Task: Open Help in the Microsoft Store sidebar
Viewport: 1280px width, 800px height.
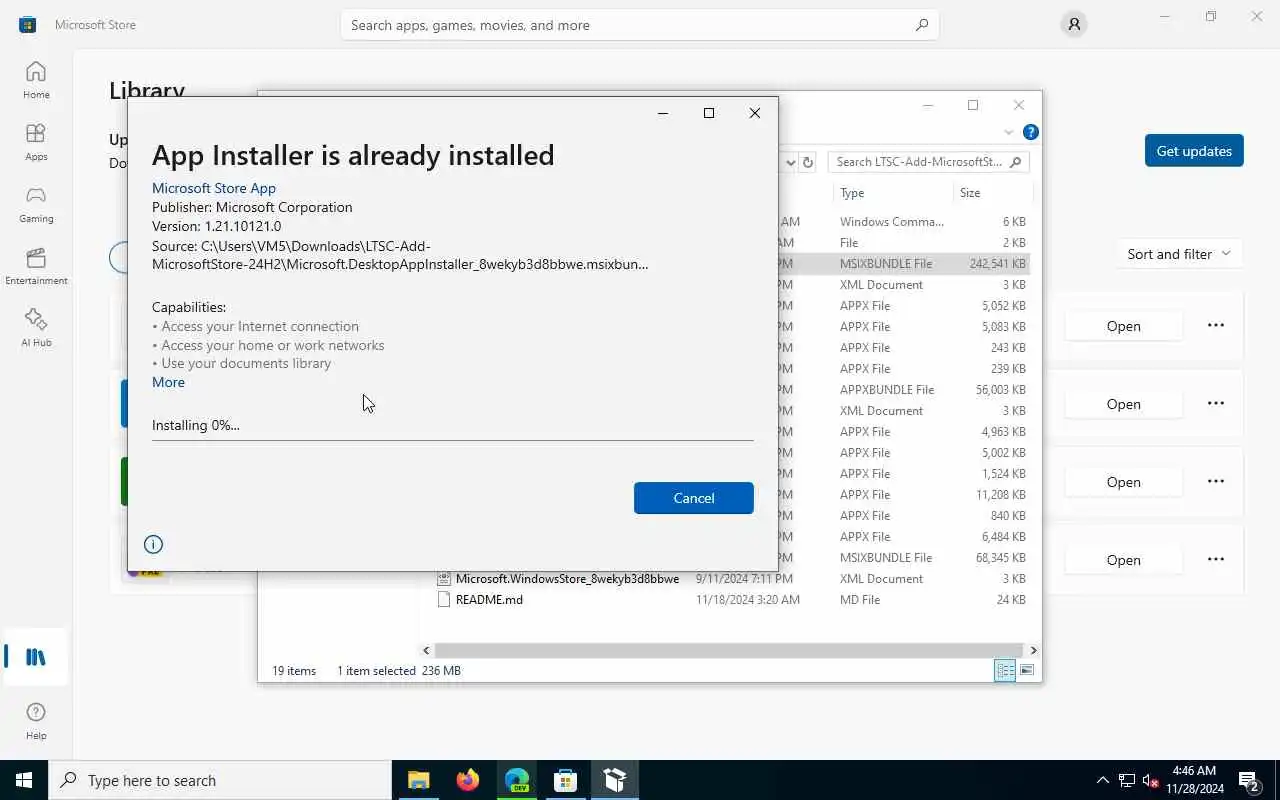Action: 36,720
